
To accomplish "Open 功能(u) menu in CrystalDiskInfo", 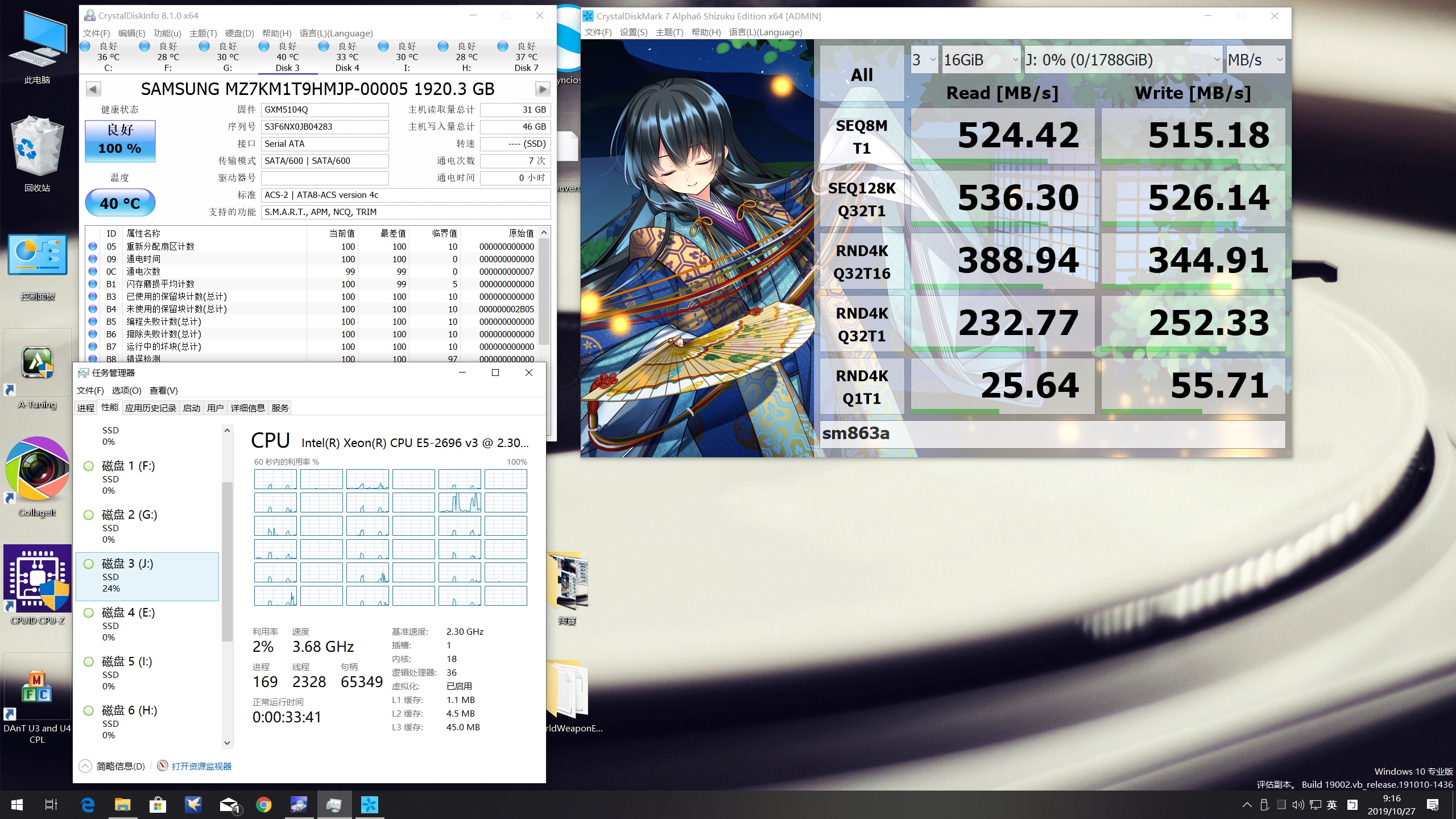I will [167, 33].
